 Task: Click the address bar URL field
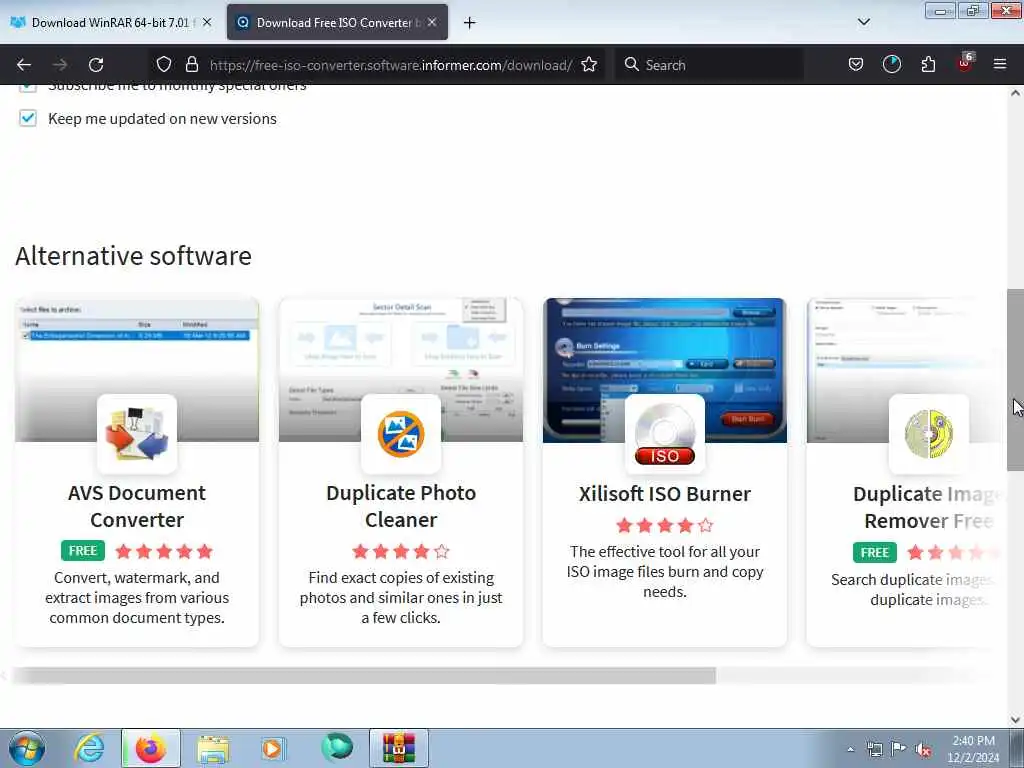(x=391, y=65)
